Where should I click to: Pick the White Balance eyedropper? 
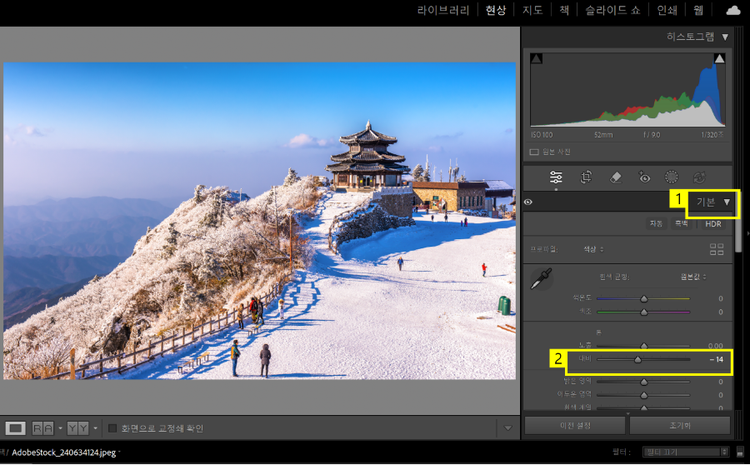tap(541, 278)
